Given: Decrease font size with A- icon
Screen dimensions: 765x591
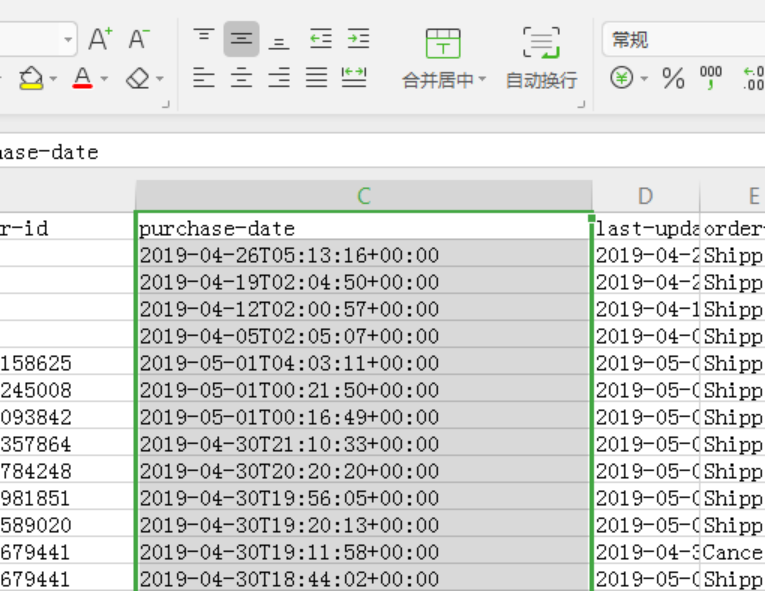Looking at the screenshot, I should click(x=139, y=39).
